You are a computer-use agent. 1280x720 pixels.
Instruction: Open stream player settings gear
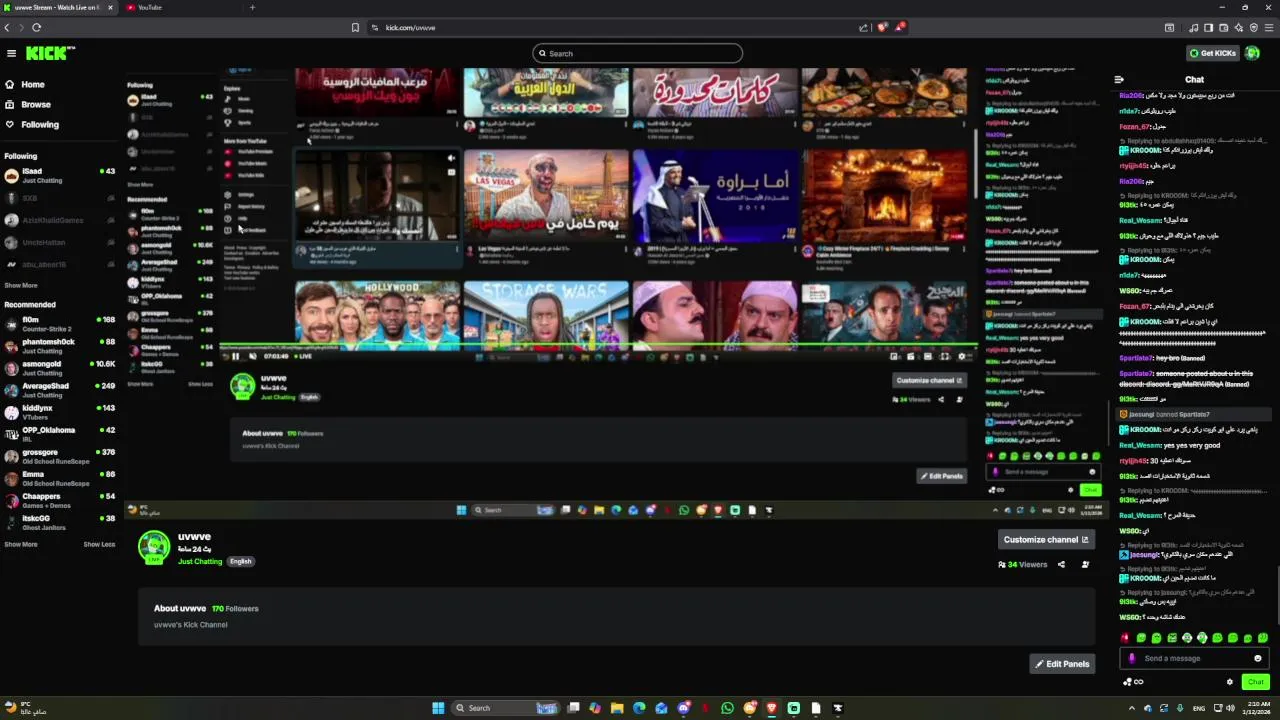pos(962,356)
